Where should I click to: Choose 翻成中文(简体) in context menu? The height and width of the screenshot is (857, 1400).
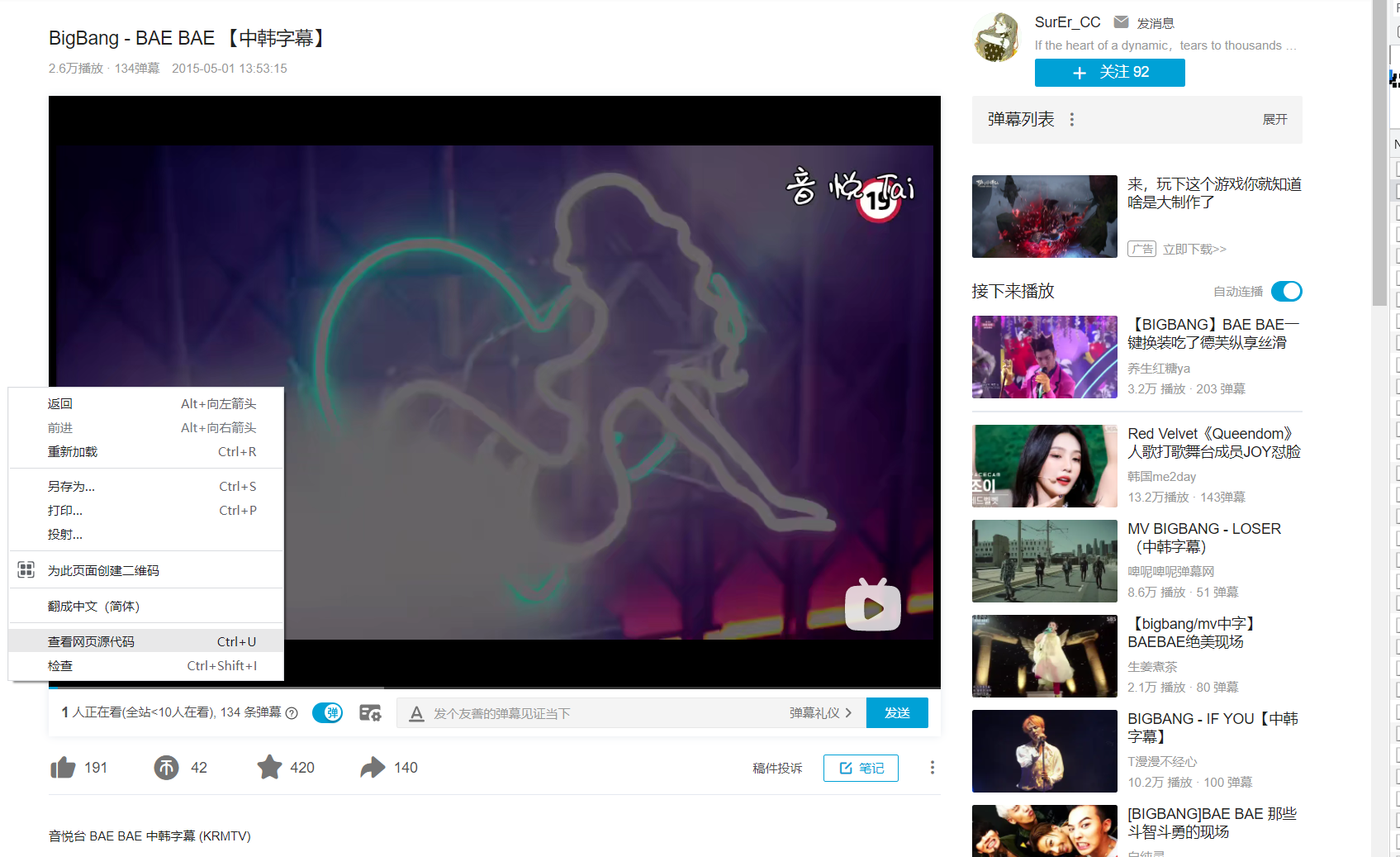tap(146, 606)
